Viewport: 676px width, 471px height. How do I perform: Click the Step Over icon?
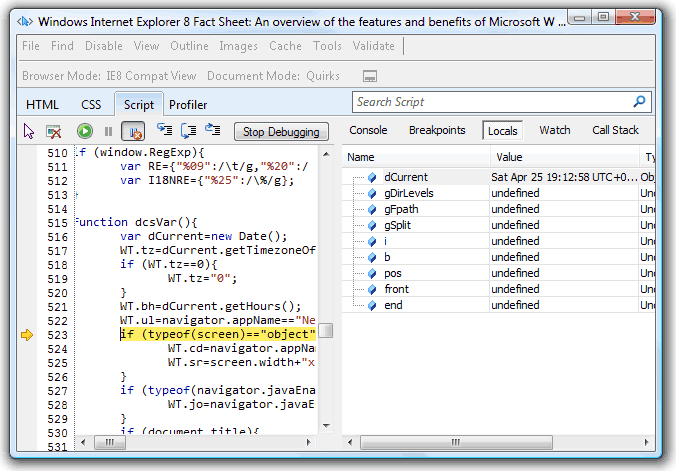click(x=188, y=131)
